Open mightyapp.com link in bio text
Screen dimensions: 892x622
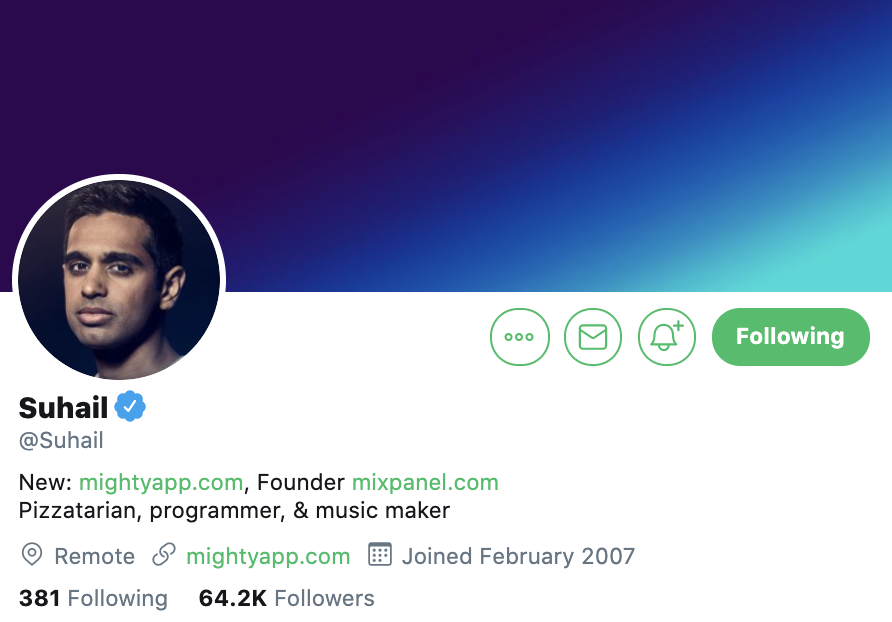pos(161,483)
